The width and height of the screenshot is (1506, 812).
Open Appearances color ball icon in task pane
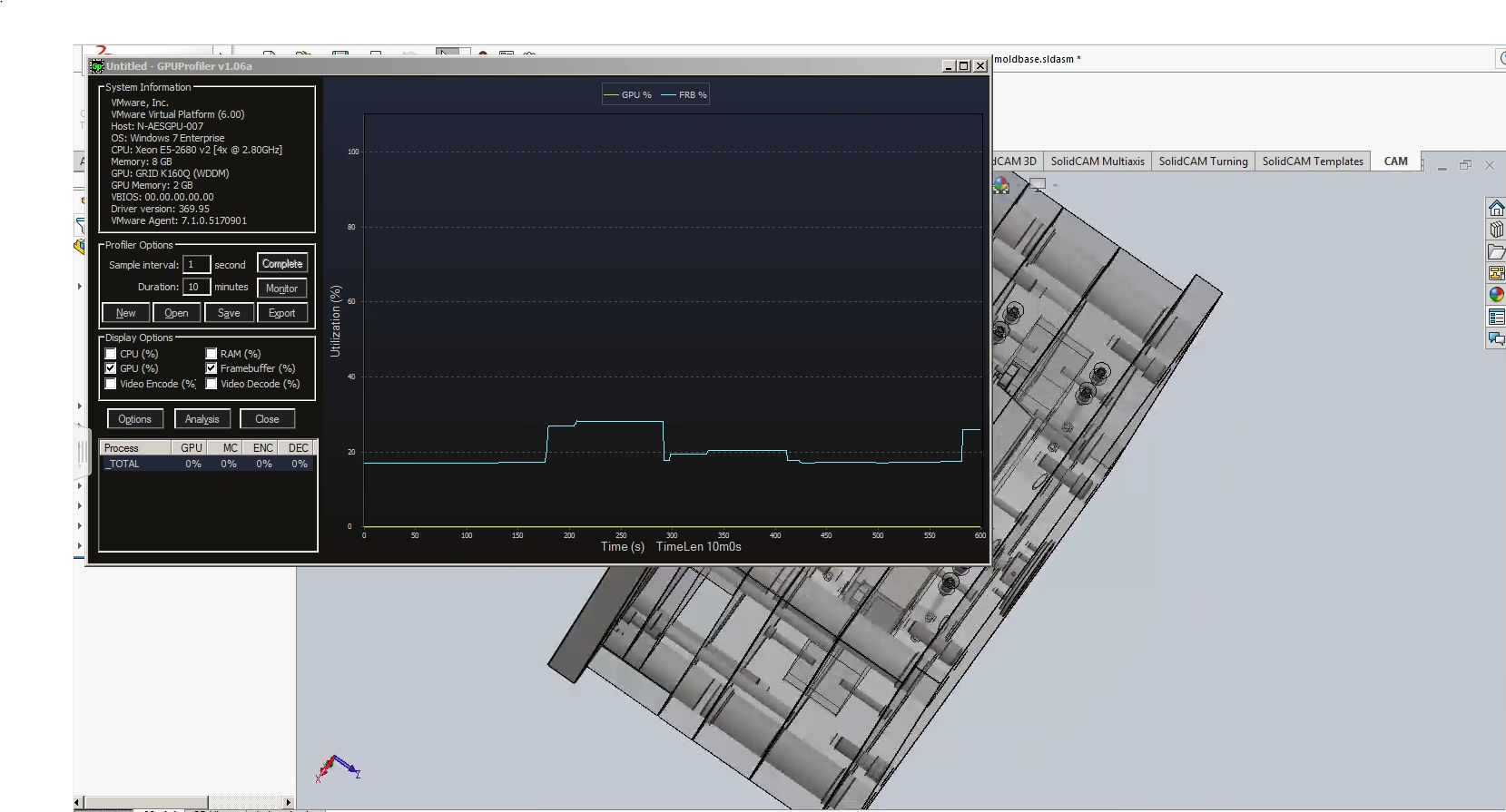point(1496,295)
